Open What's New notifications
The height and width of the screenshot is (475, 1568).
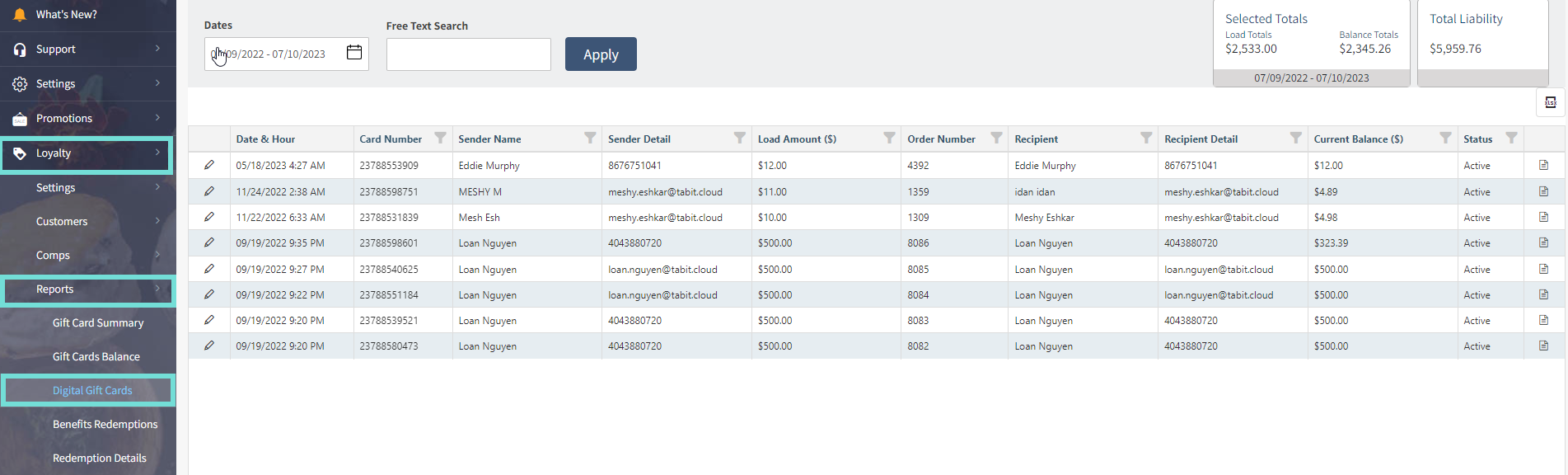66,15
